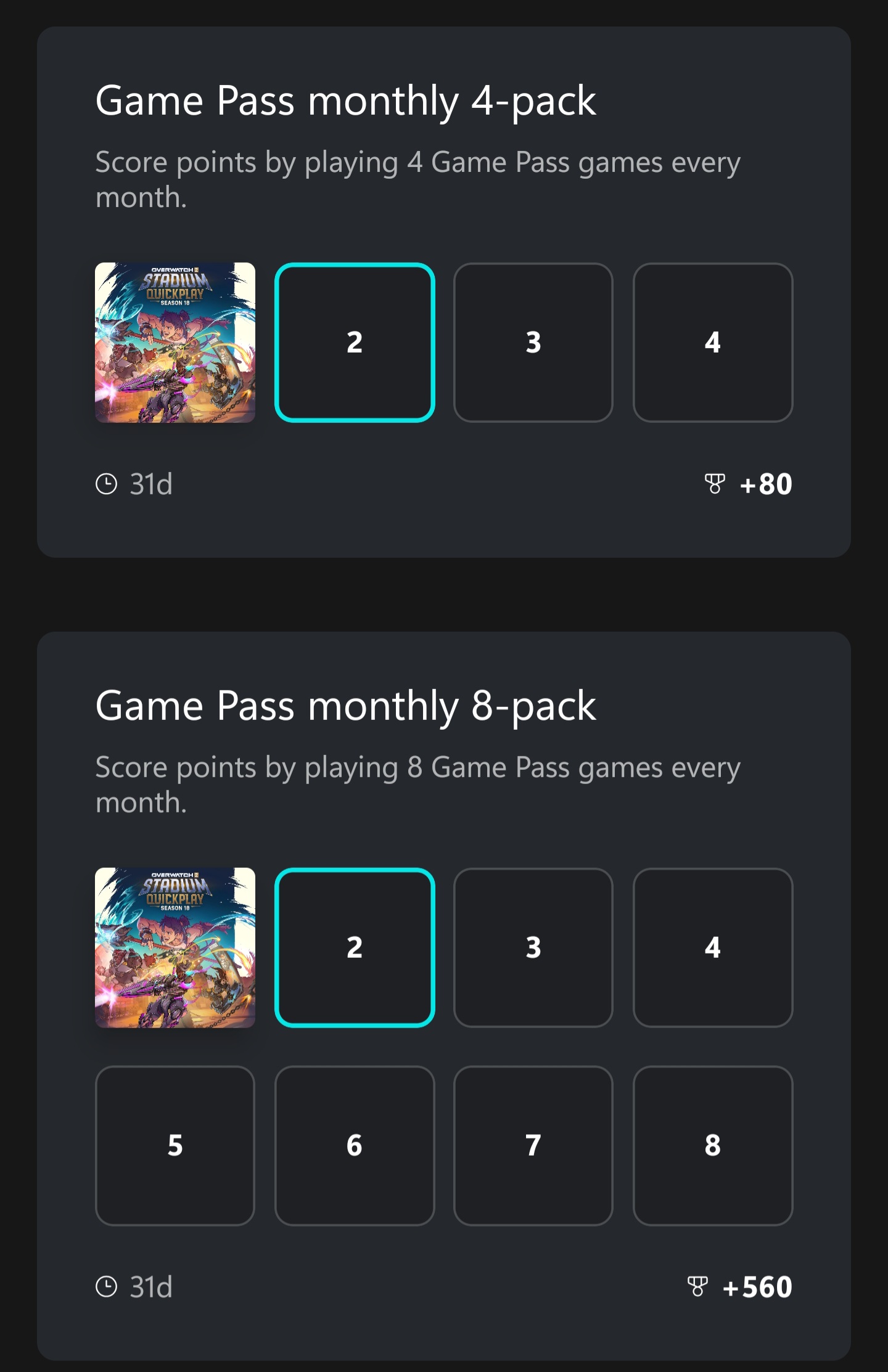This screenshot has height=1372, width=888.
Task: Open Overwatch 2 thumbnail in 8-pack
Action: [x=175, y=948]
